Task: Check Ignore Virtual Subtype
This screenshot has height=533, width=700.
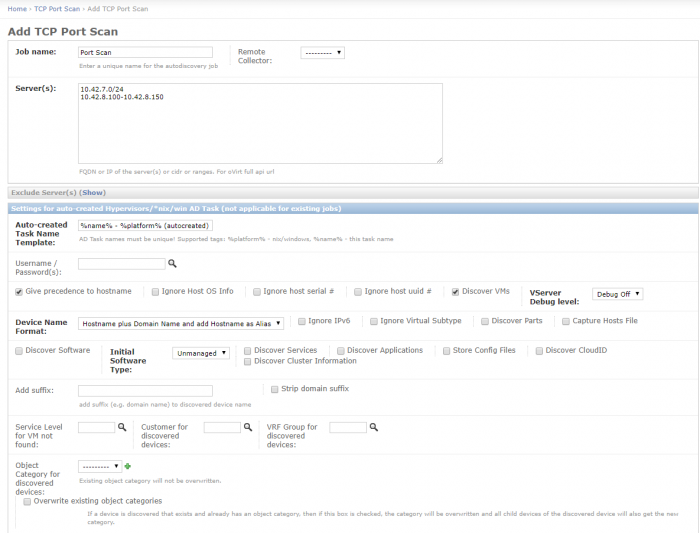Action: point(374,321)
